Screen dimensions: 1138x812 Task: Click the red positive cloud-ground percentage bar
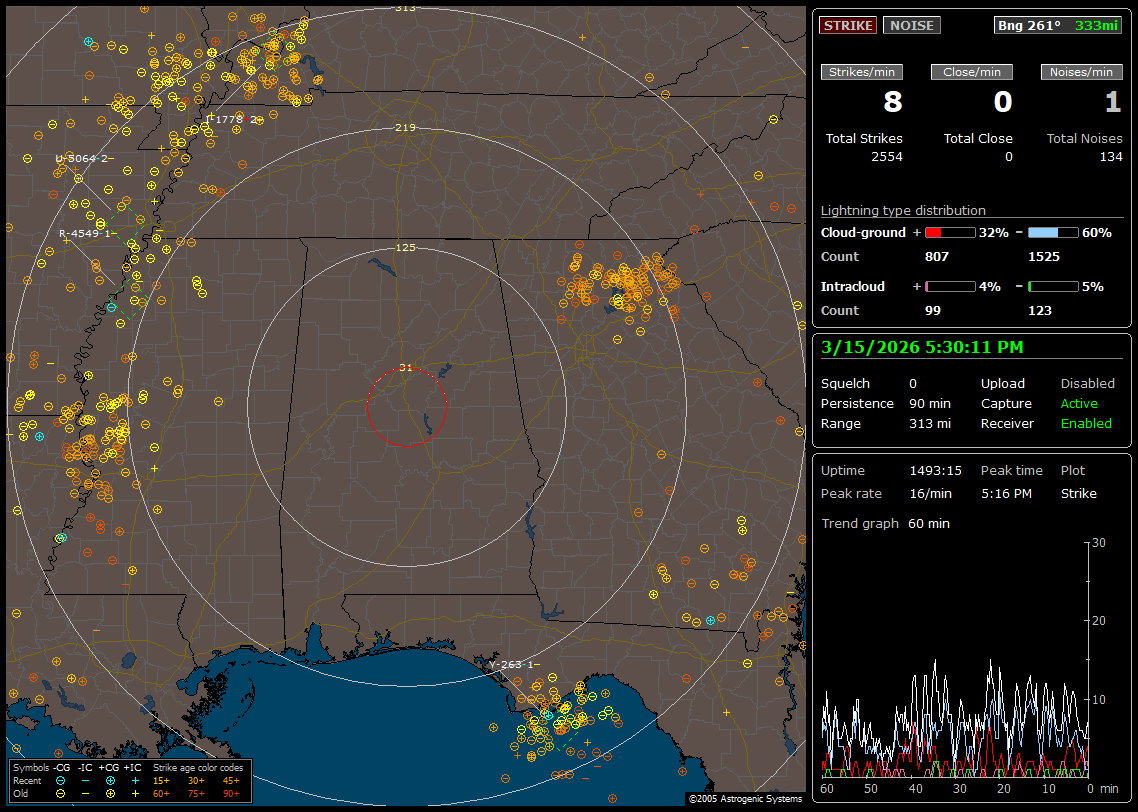(x=949, y=232)
